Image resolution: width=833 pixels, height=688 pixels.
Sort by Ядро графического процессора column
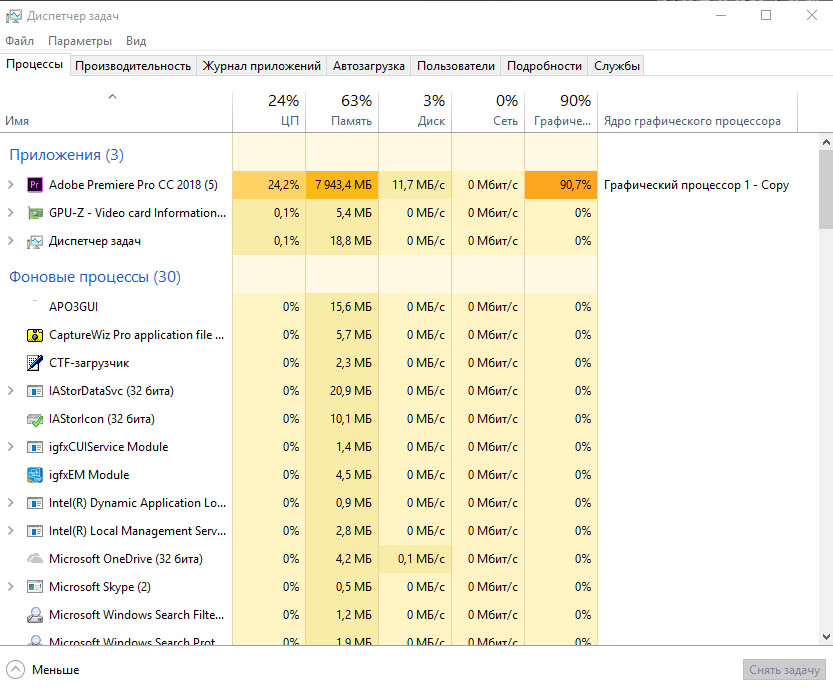click(698, 111)
